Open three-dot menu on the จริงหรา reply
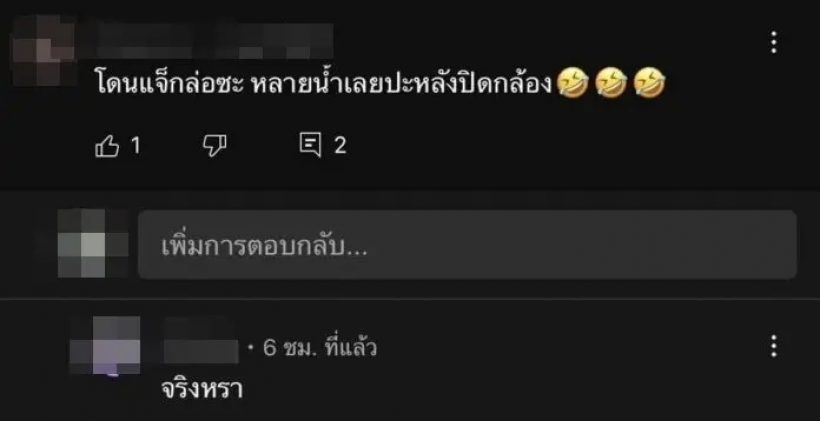The width and height of the screenshot is (820, 421). pos(774,346)
